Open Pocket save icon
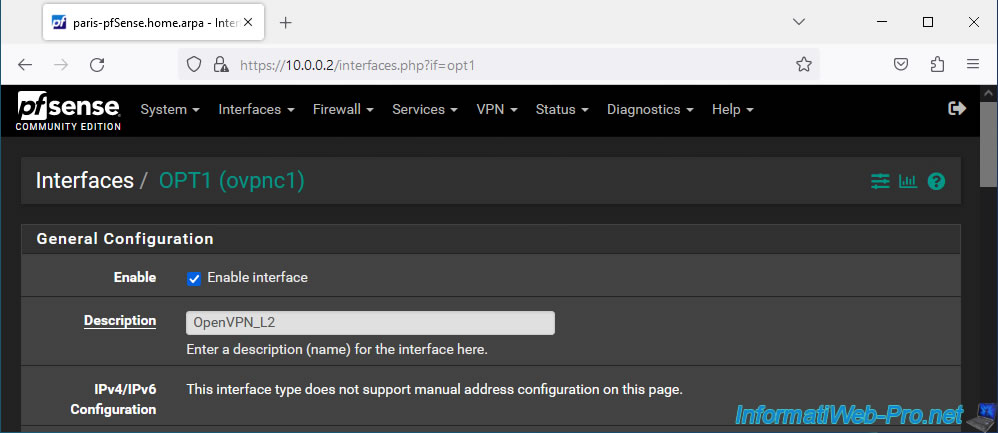 click(901, 64)
